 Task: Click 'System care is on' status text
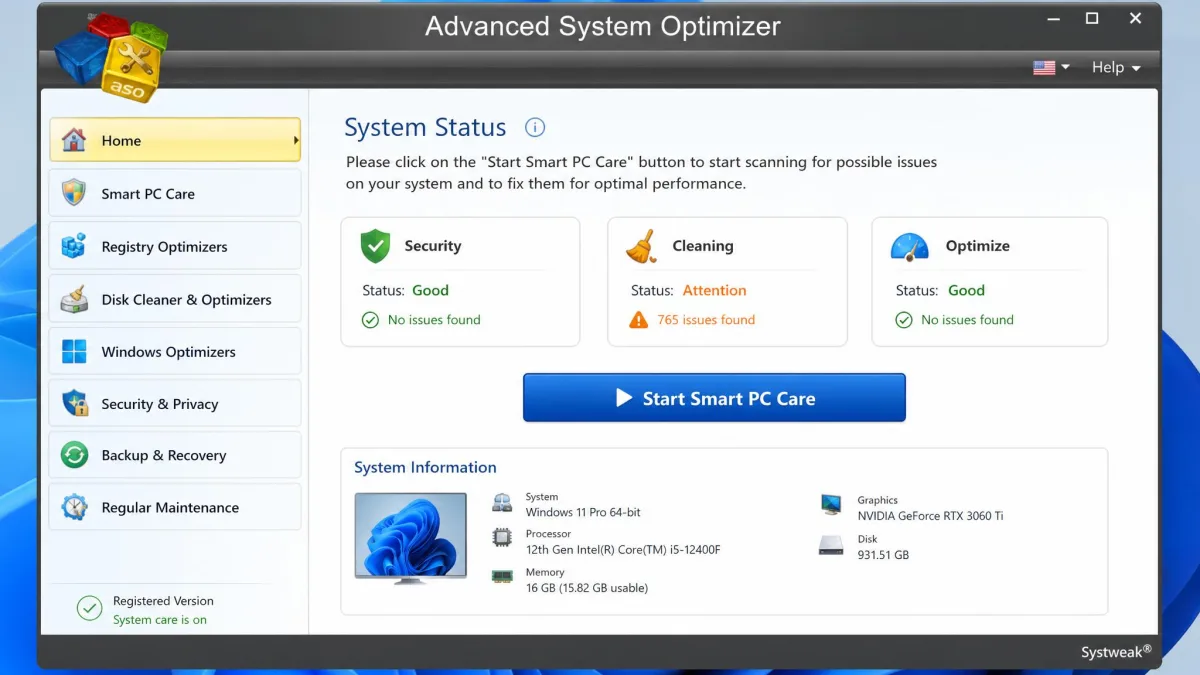tap(160, 620)
